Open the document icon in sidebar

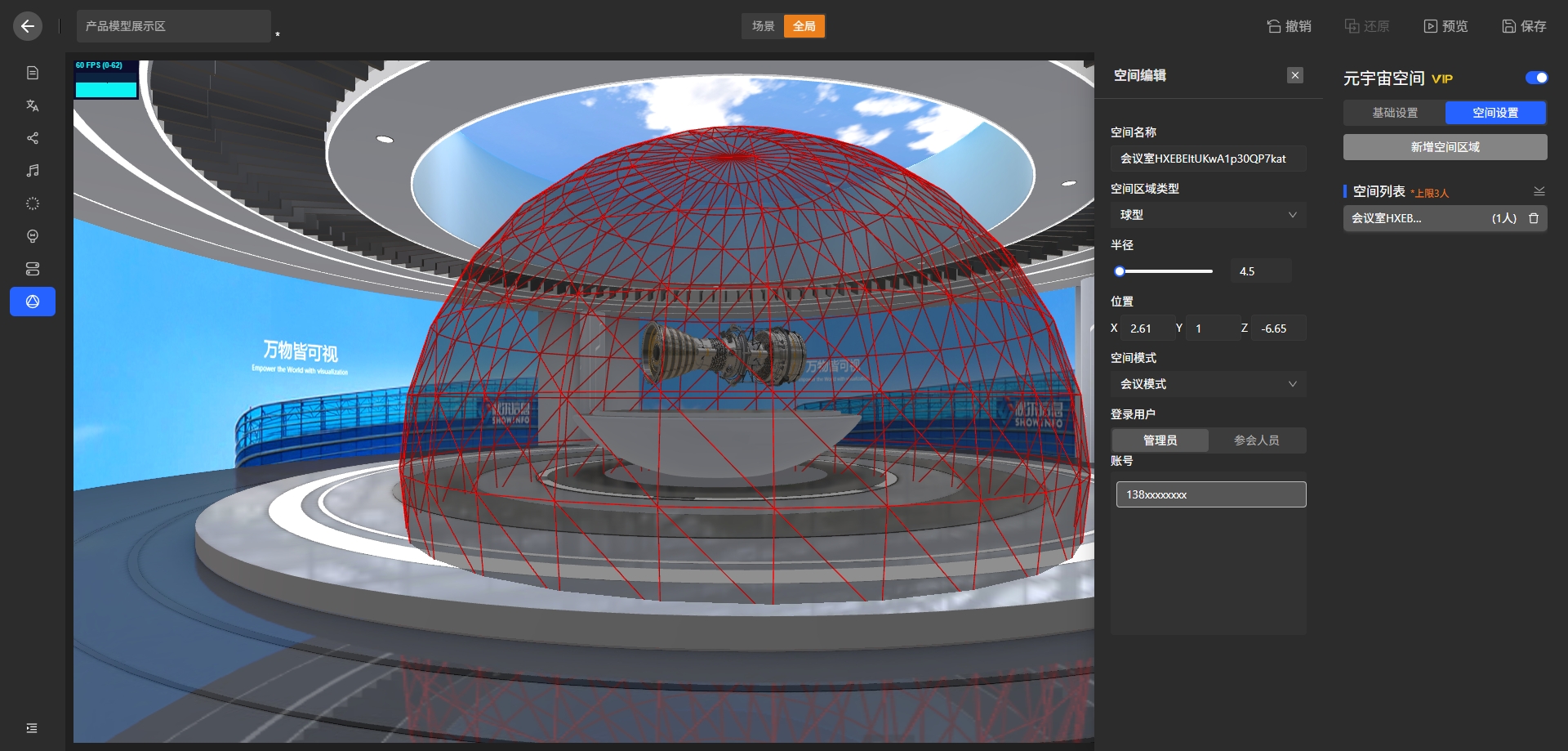[33, 73]
